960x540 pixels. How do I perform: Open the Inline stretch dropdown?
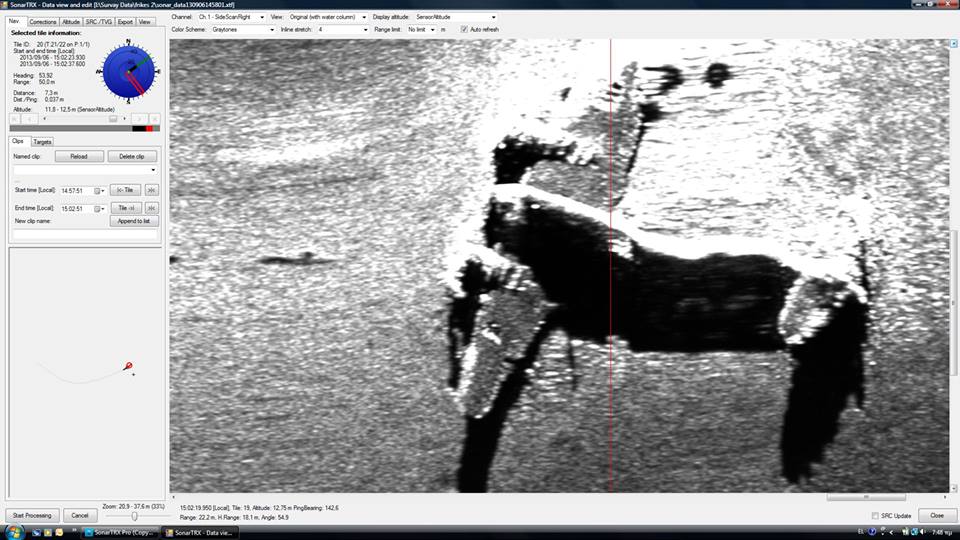(x=342, y=30)
